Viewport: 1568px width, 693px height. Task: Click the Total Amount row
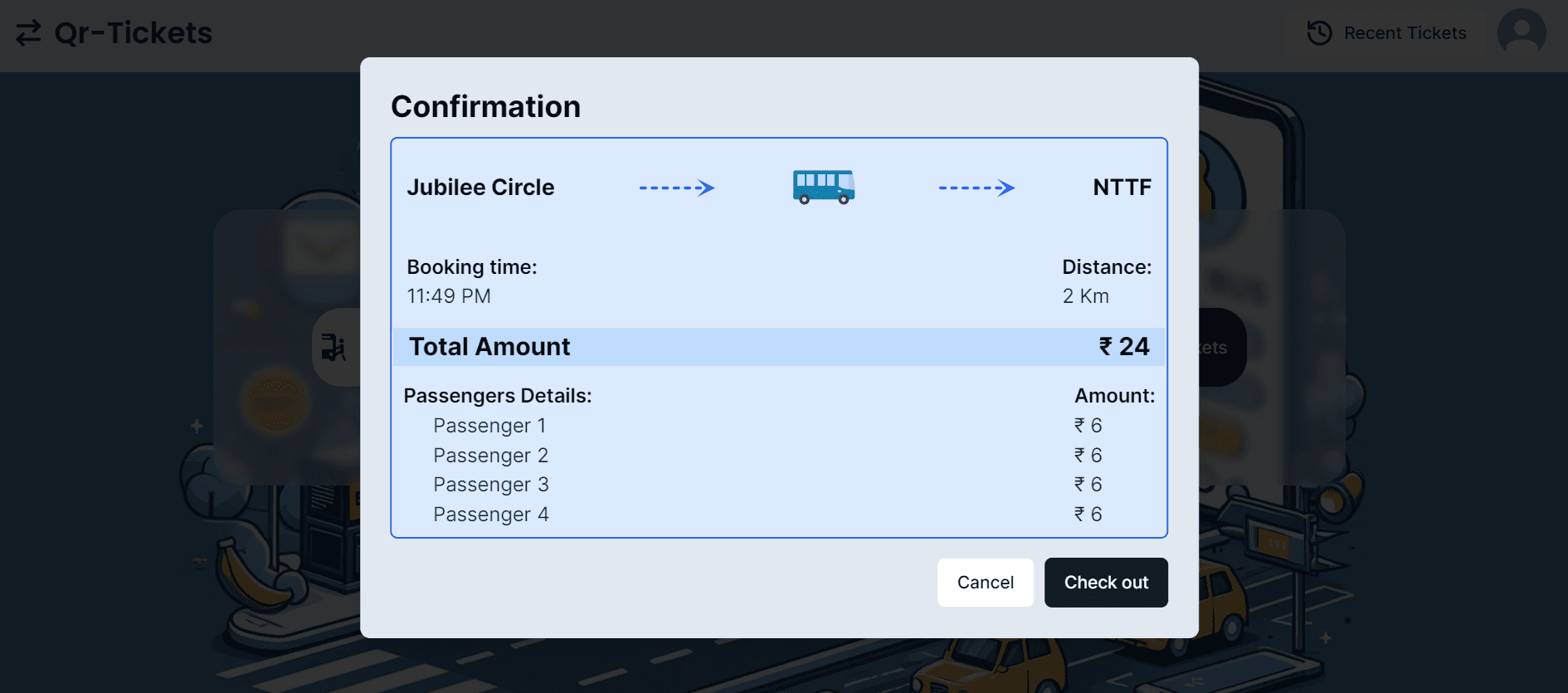pos(779,347)
